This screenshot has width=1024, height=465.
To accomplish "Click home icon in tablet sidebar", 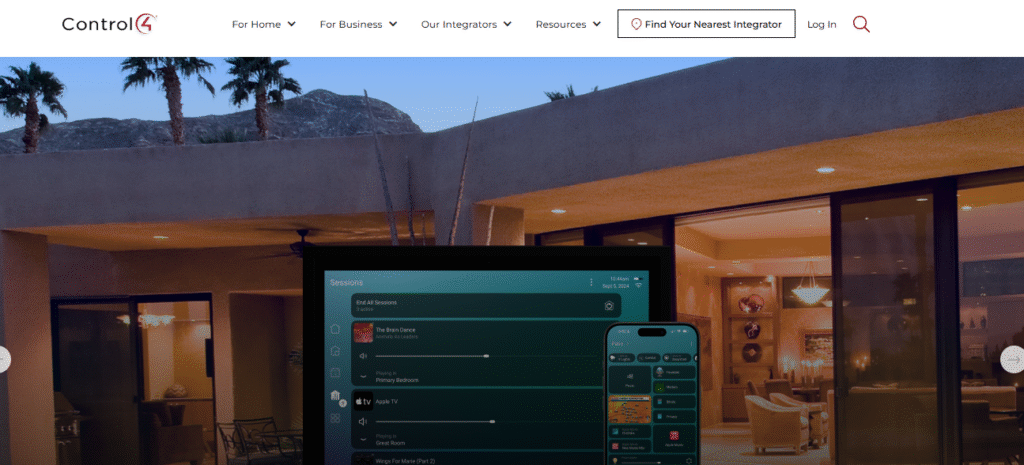I will pyautogui.click(x=335, y=329).
